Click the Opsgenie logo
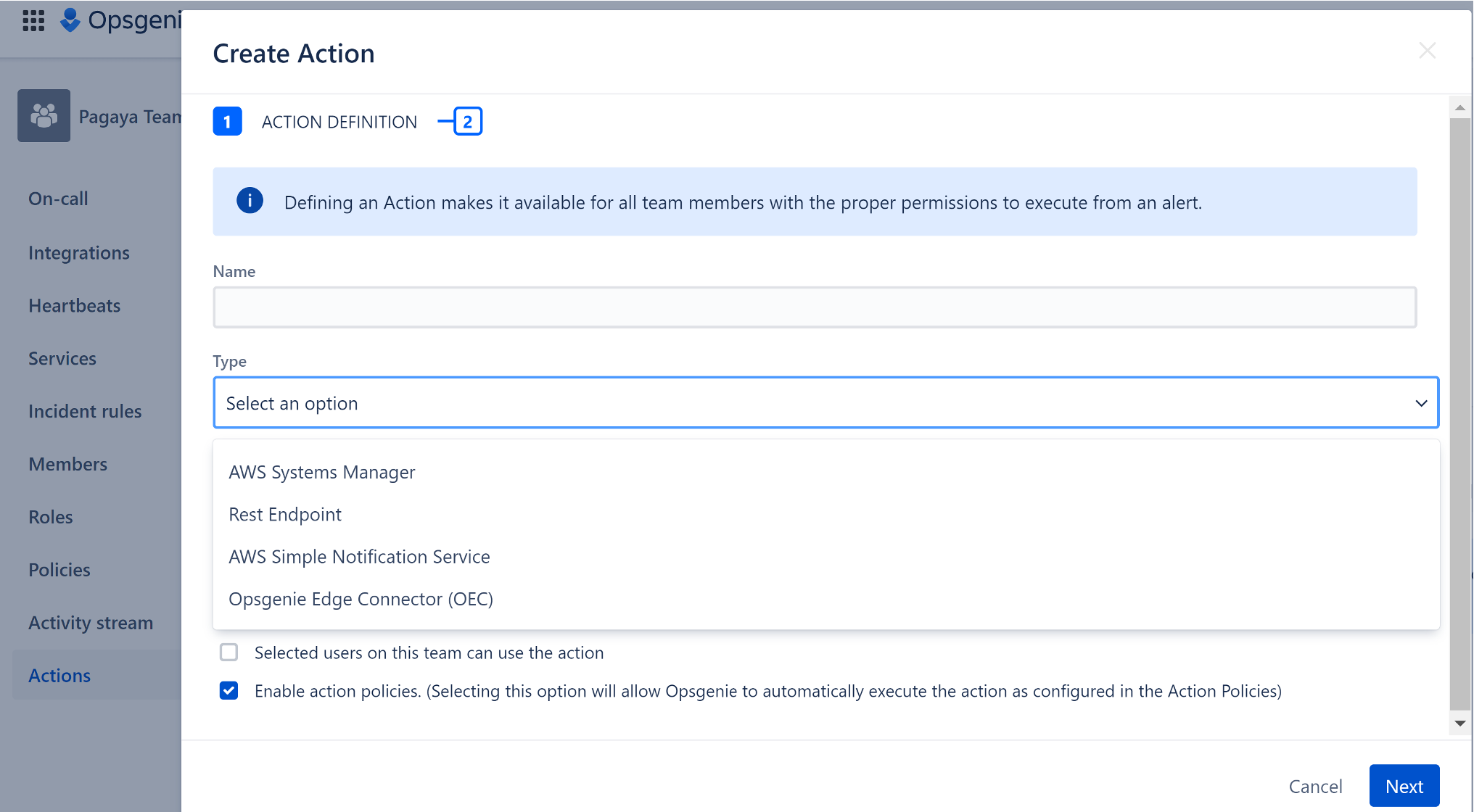This screenshot has height=812, width=1474. 120,20
